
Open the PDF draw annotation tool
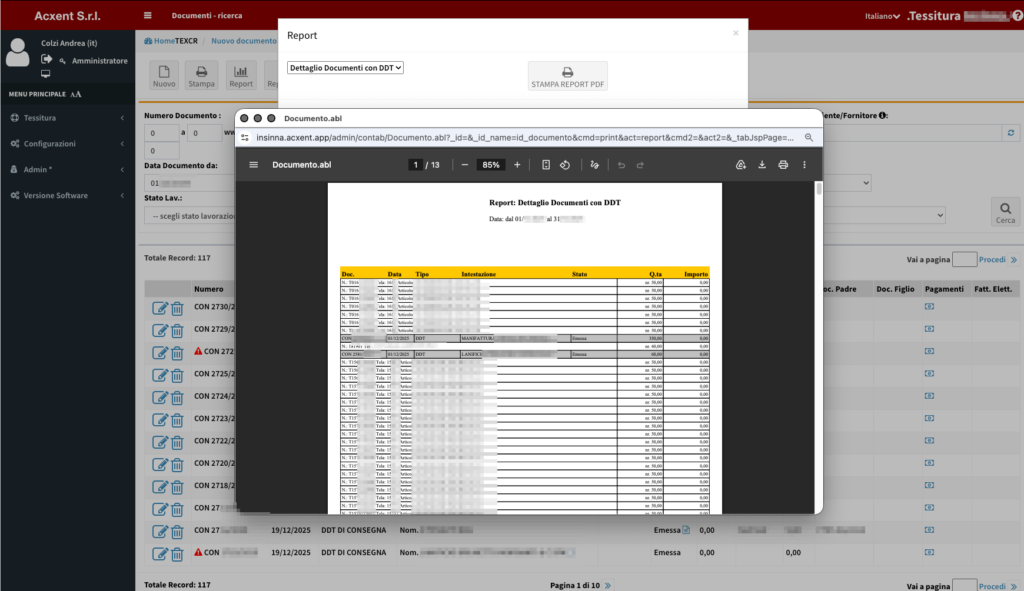[594, 165]
